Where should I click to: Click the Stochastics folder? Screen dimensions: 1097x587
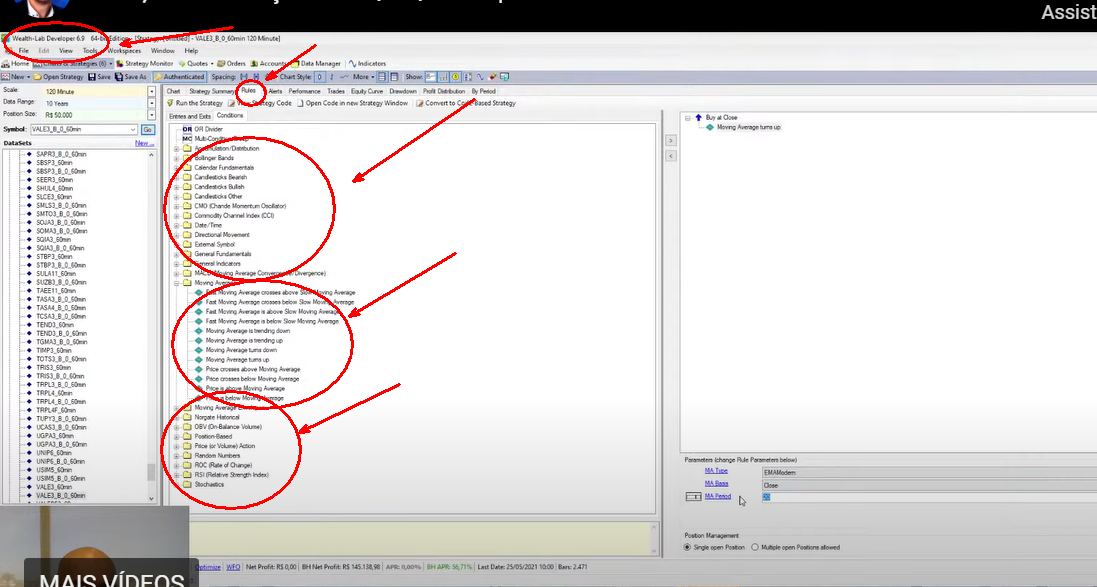[209, 485]
